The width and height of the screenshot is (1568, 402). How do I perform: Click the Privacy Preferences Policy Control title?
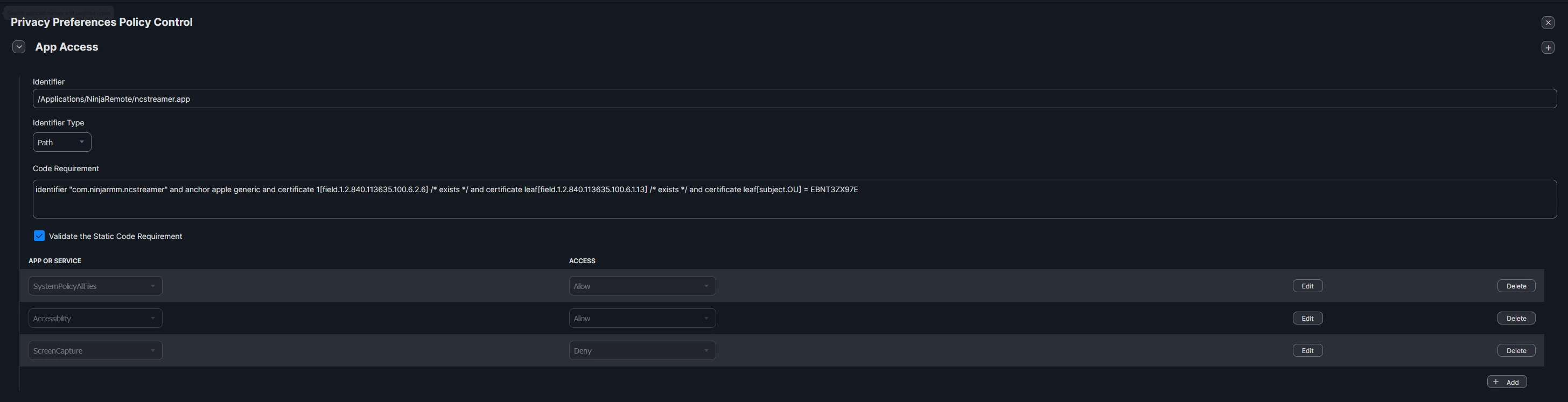102,22
